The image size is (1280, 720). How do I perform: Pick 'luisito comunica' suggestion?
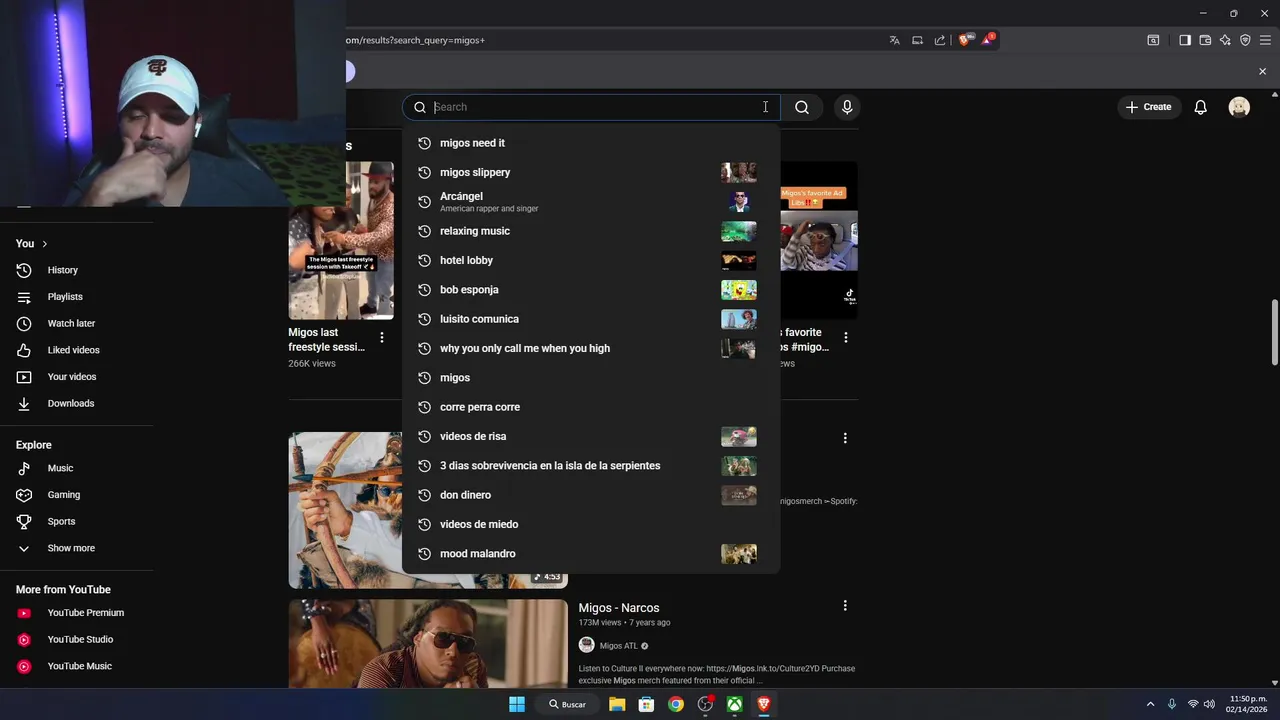coord(591,319)
